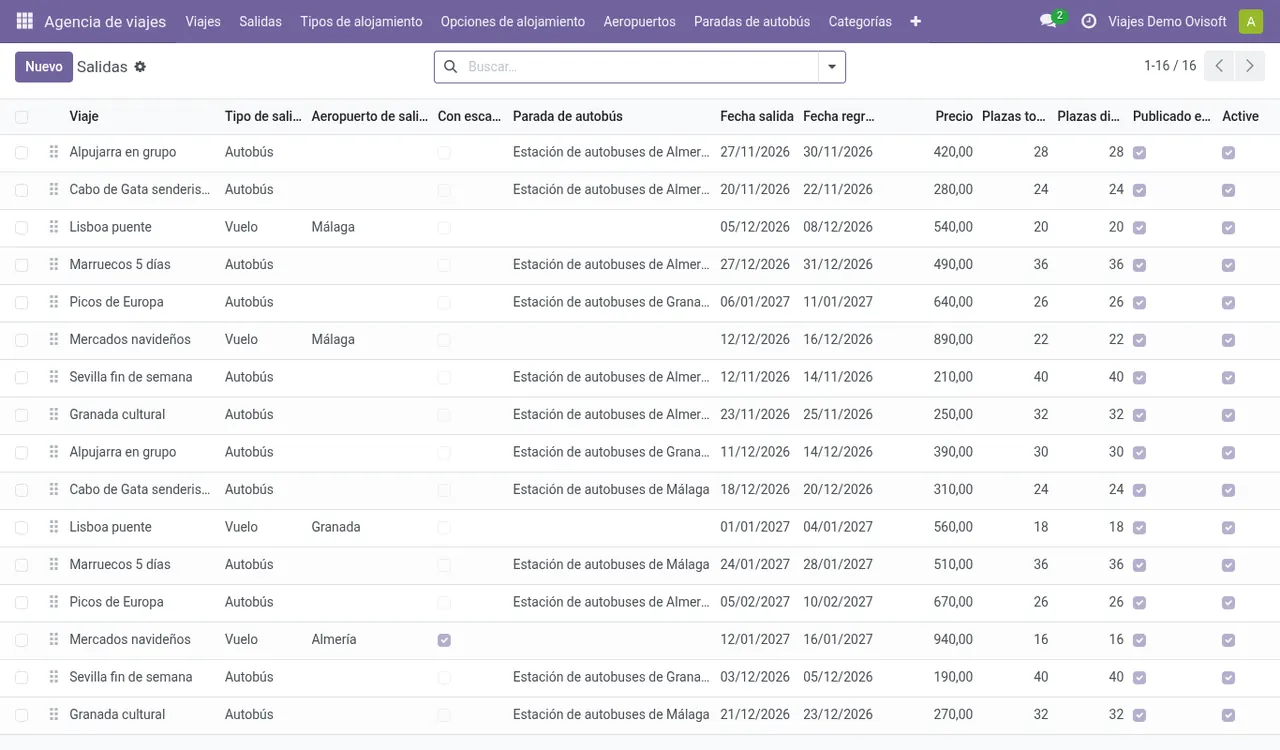The image size is (1280, 750).
Task: Open Paradas de autobús menu
Action: tap(752, 21)
